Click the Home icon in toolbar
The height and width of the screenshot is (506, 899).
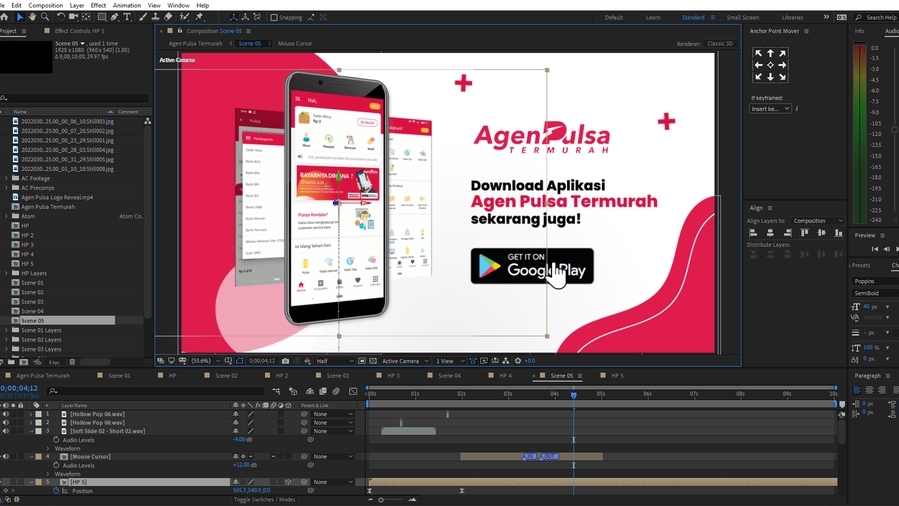[5, 17]
